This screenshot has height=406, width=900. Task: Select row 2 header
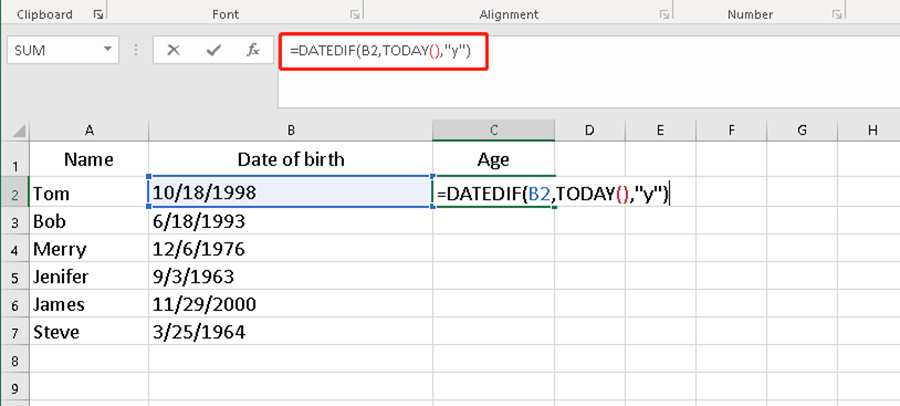[x=15, y=194]
